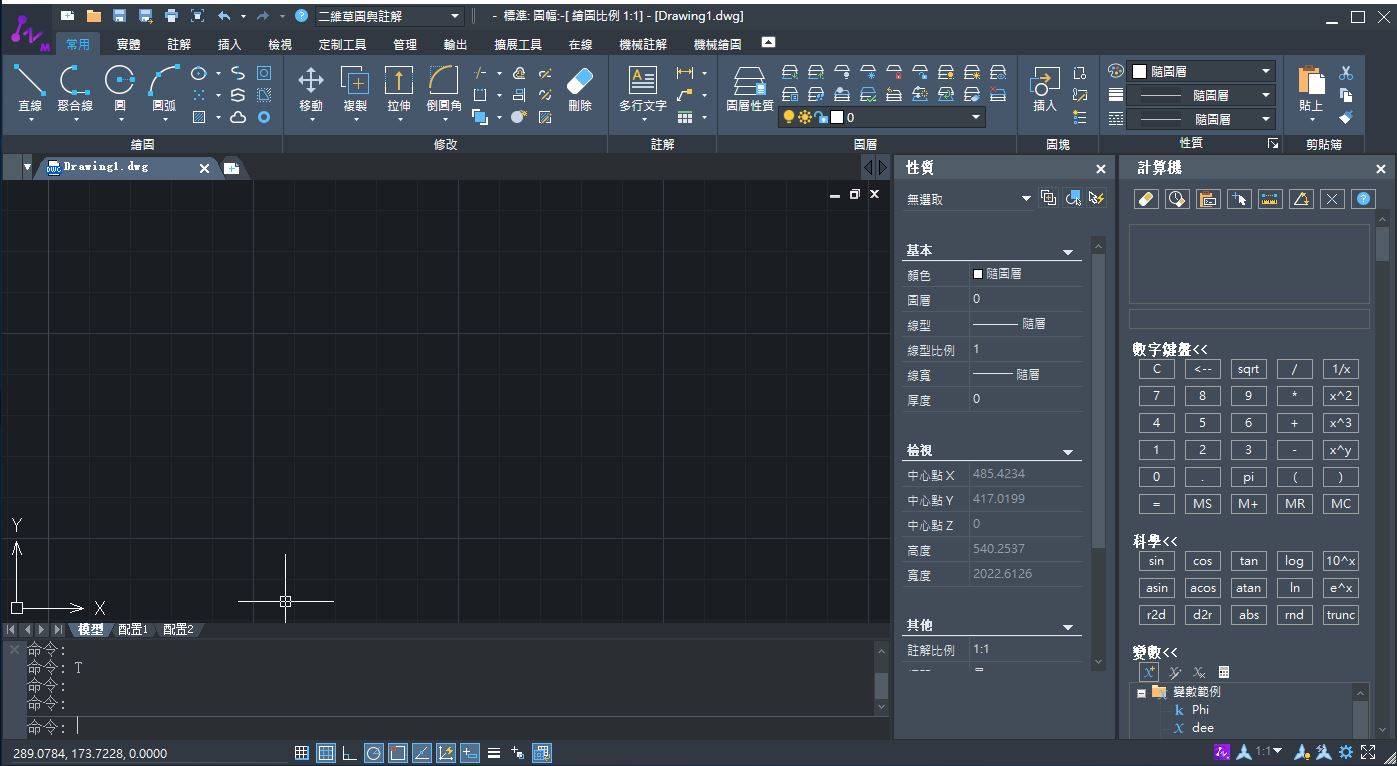Toggle object snap in status bar
This screenshot has height=766, width=1397.
[x=397, y=753]
